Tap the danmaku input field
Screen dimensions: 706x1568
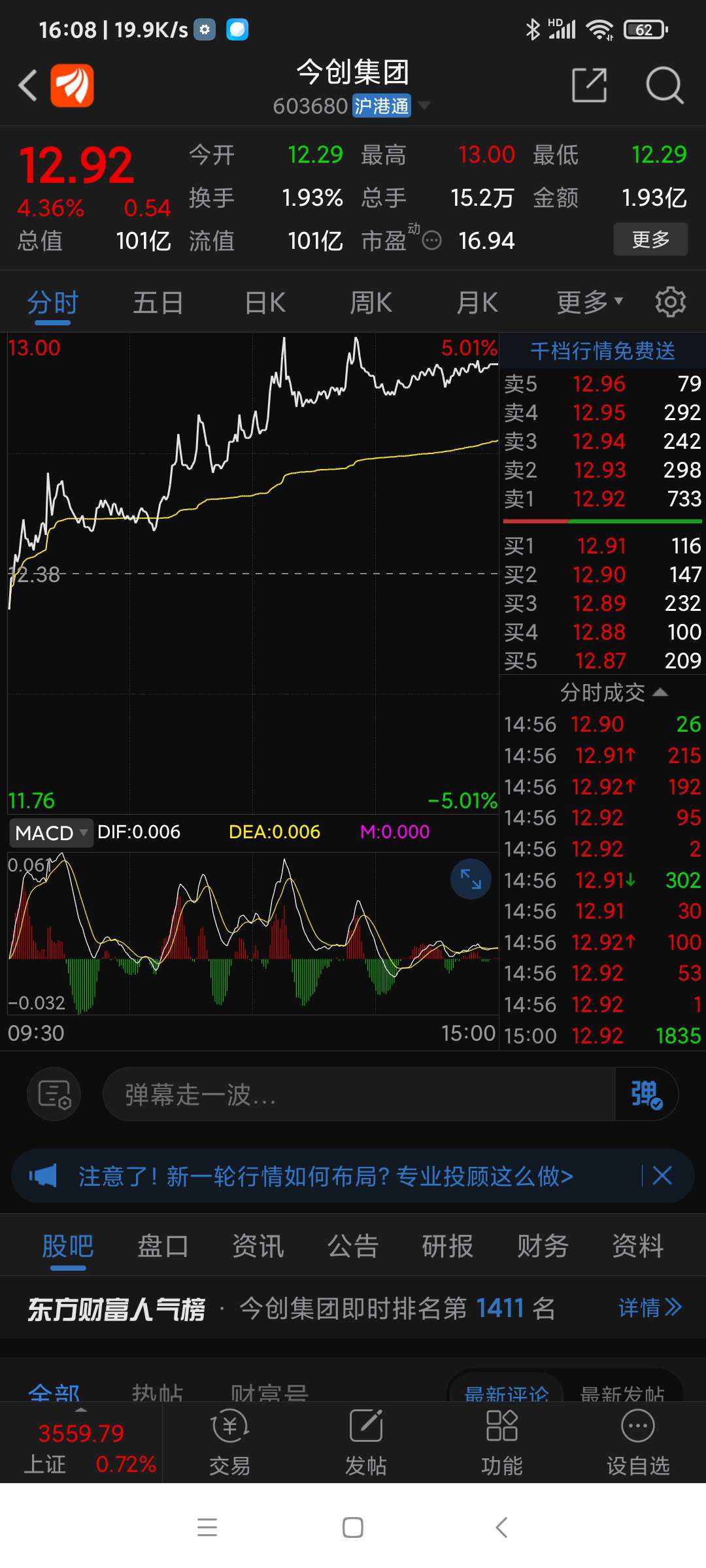[358, 1094]
